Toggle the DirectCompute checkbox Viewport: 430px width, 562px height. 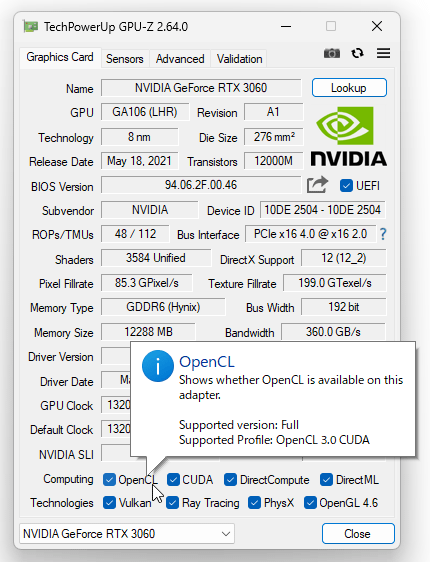pyautogui.click(x=230, y=480)
